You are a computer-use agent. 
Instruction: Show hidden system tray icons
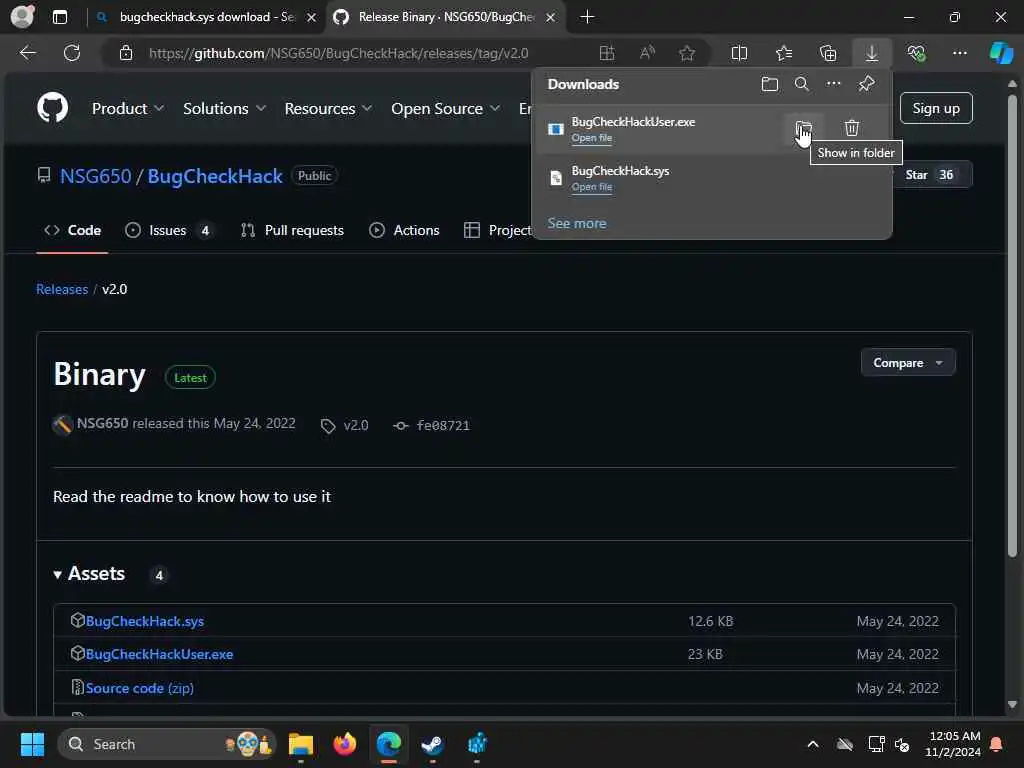coord(812,744)
